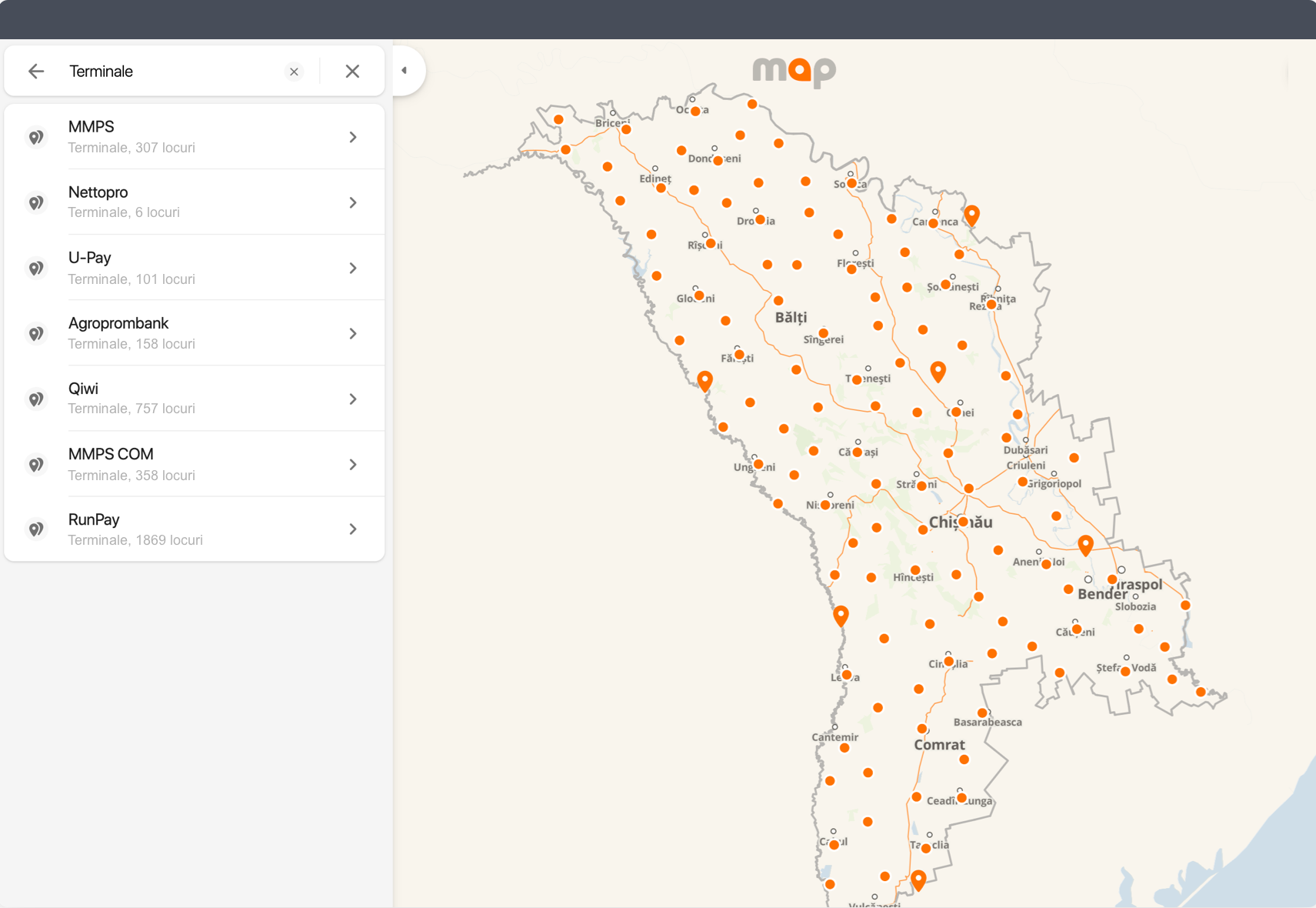Click the Comrat city label on map
Image resolution: width=1316 pixels, height=908 pixels.
939,745
